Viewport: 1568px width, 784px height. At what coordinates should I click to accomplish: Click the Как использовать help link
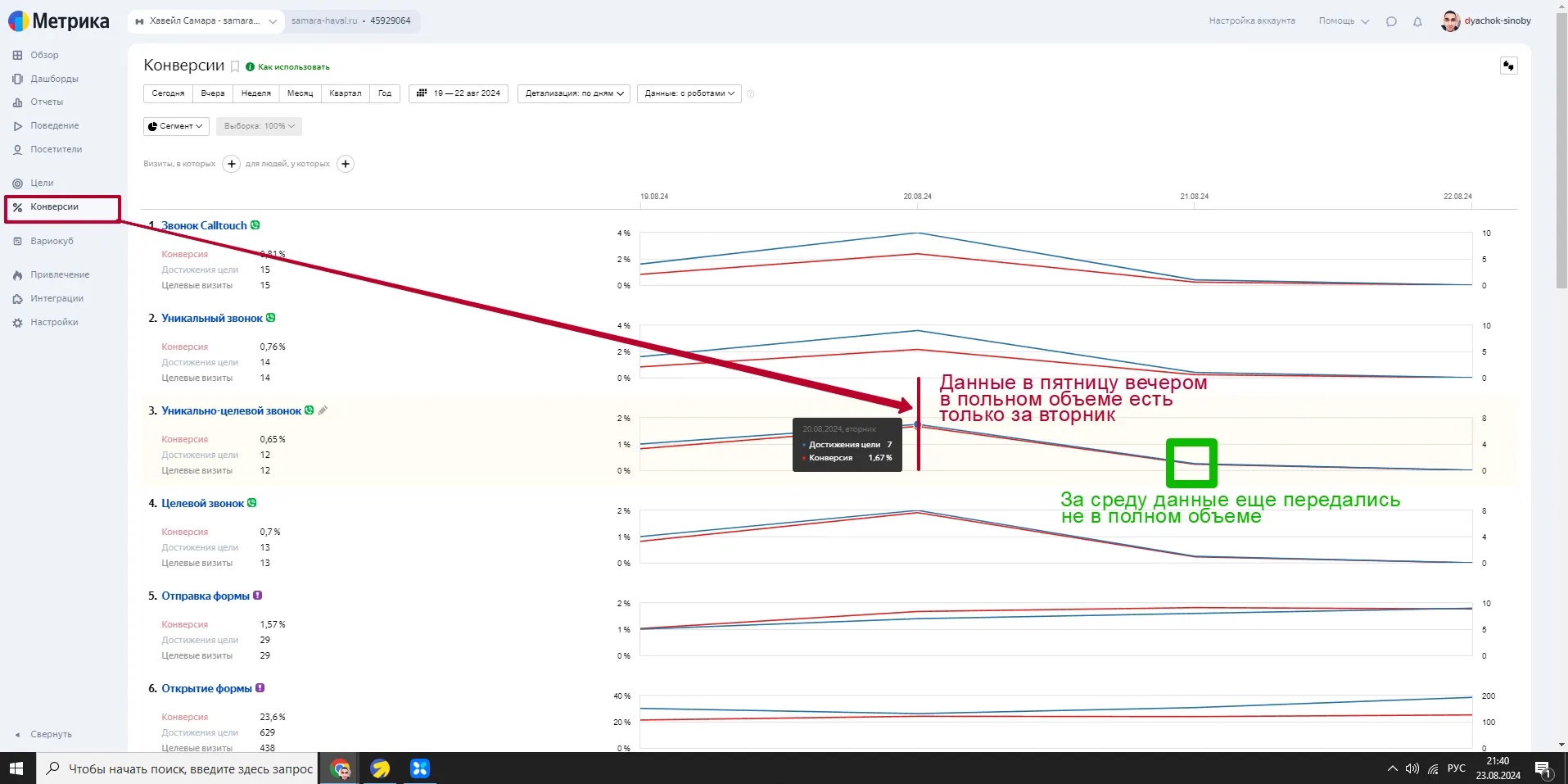tap(293, 67)
